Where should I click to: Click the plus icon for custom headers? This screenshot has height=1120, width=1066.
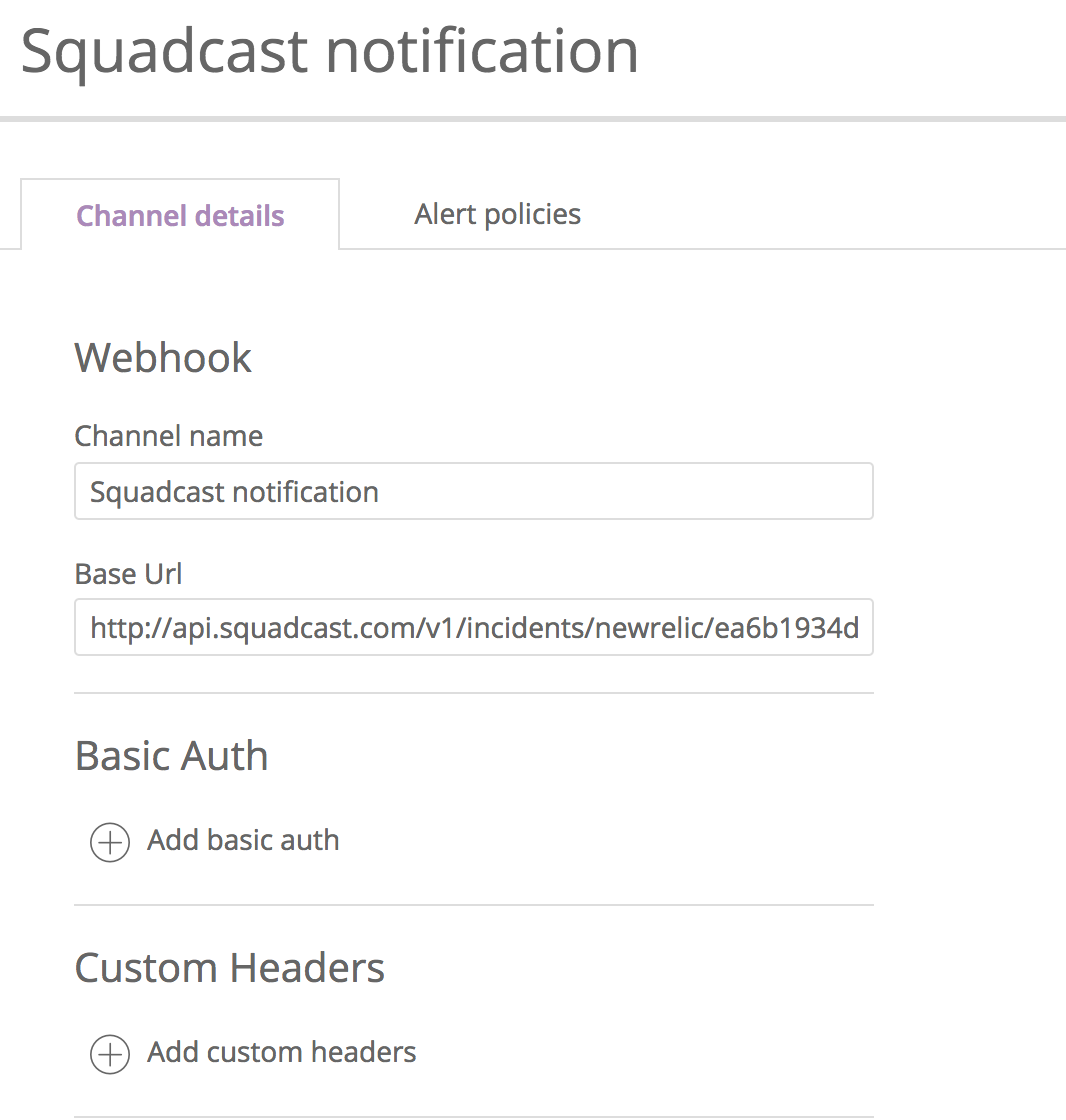pos(110,1054)
